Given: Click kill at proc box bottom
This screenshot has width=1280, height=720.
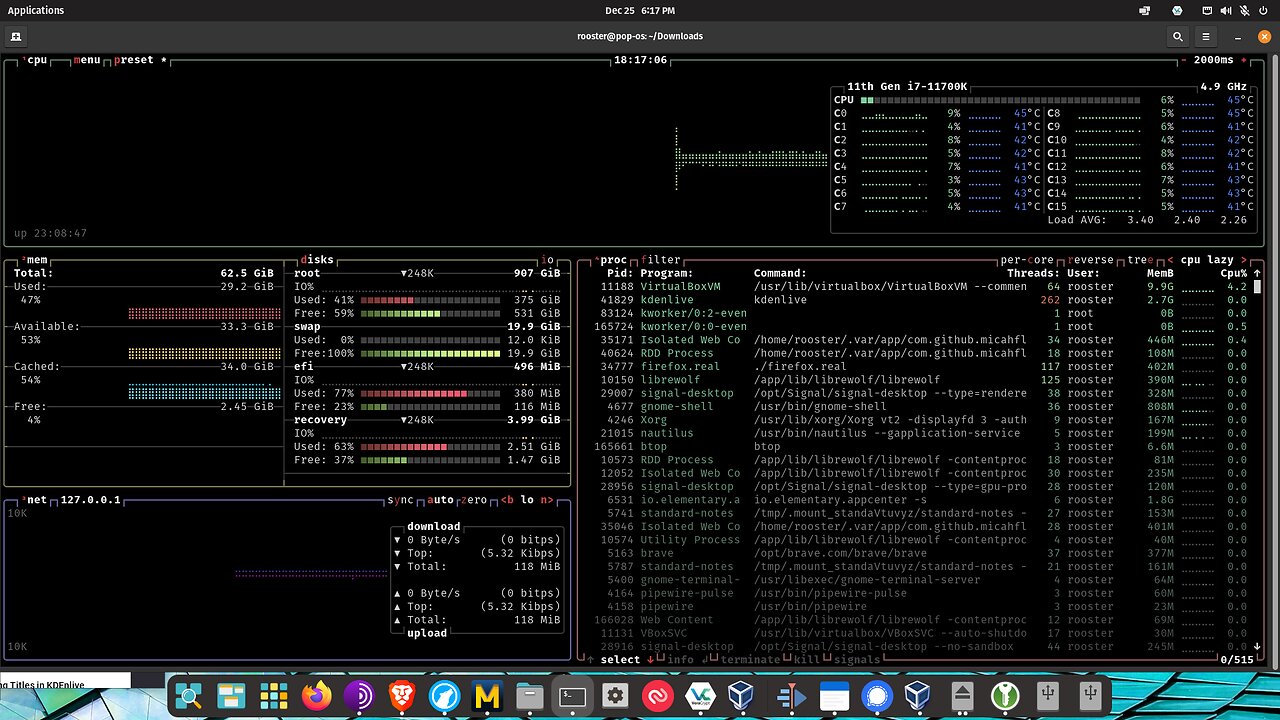Looking at the screenshot, I should point(806,660).
